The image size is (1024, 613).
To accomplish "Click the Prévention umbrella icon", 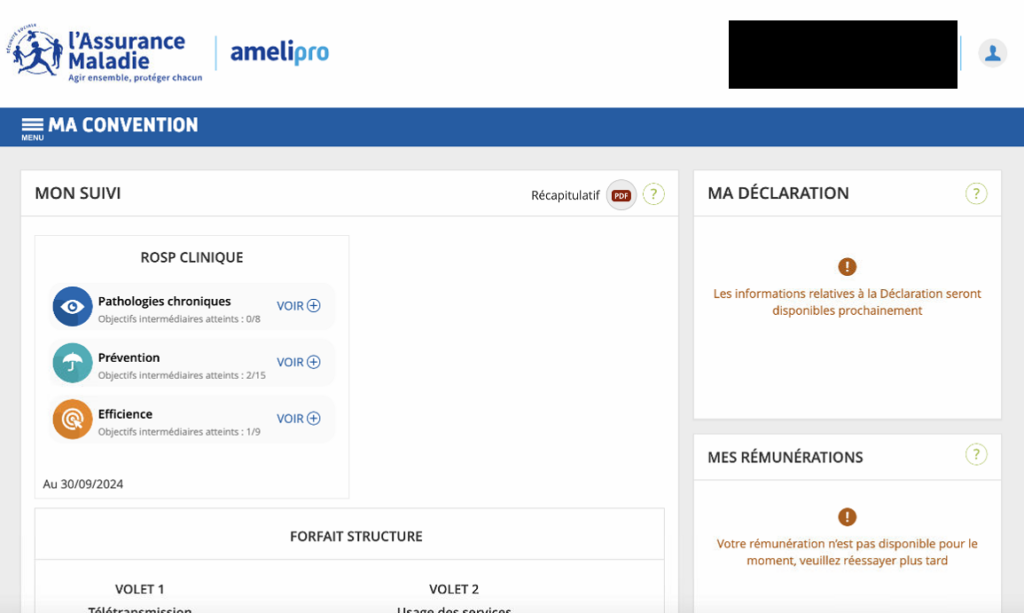I will click(72, 362).
